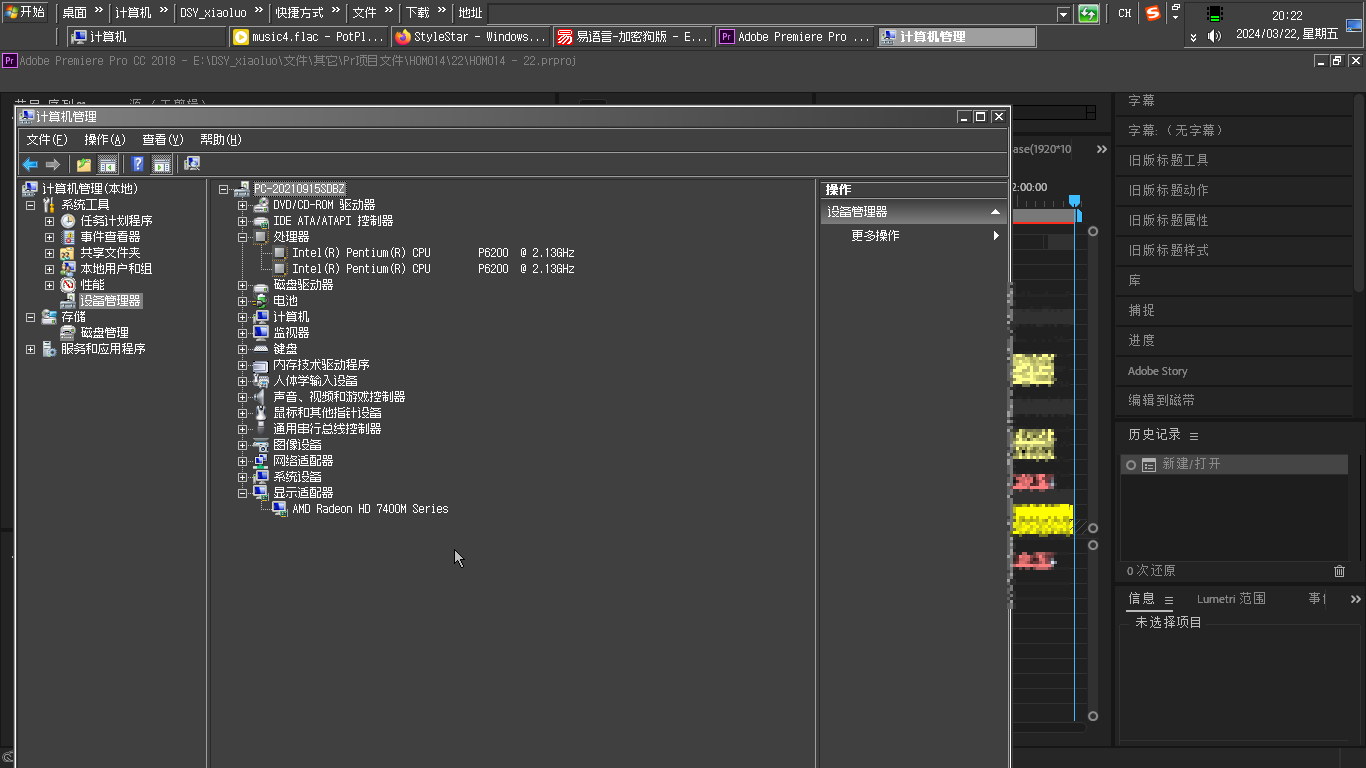
Task: Switch to the Lumetri 范围 tab
Action: [1231, 599]
